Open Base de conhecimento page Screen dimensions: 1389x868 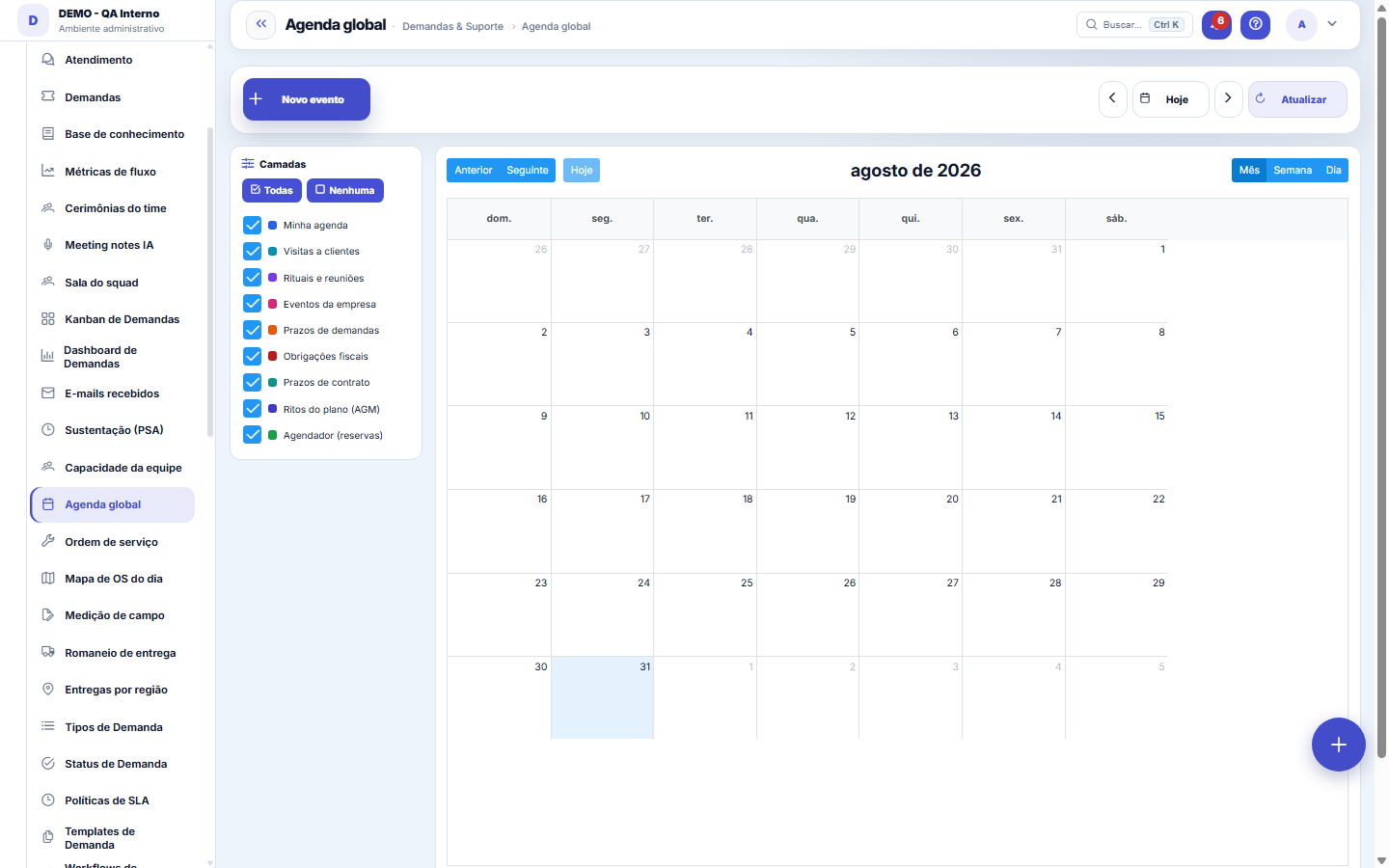point(113,134)
